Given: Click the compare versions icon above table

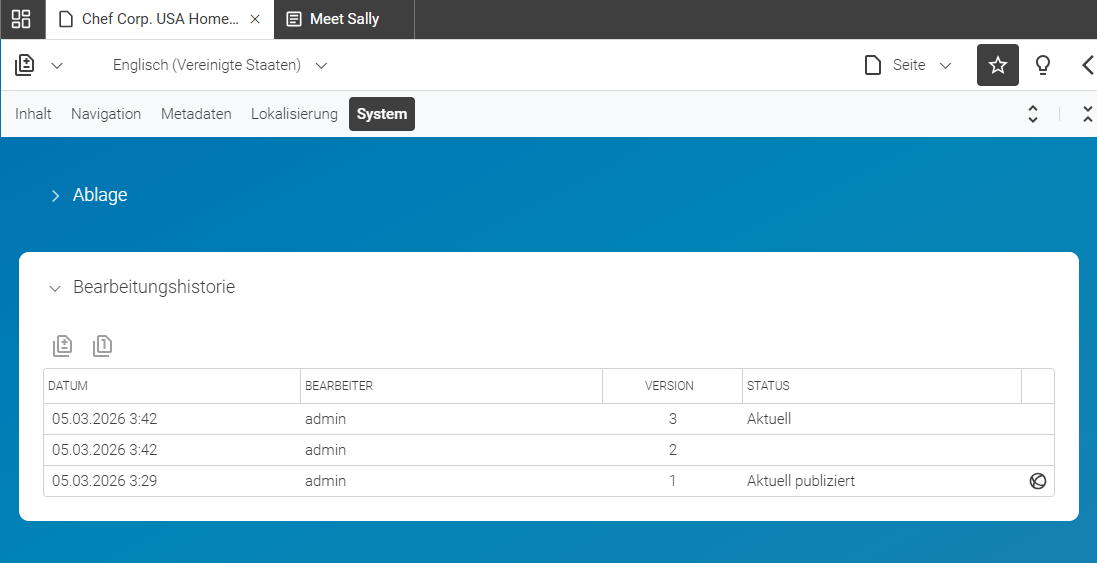Looking at the screenshot, I should click(x=62, y=345).
